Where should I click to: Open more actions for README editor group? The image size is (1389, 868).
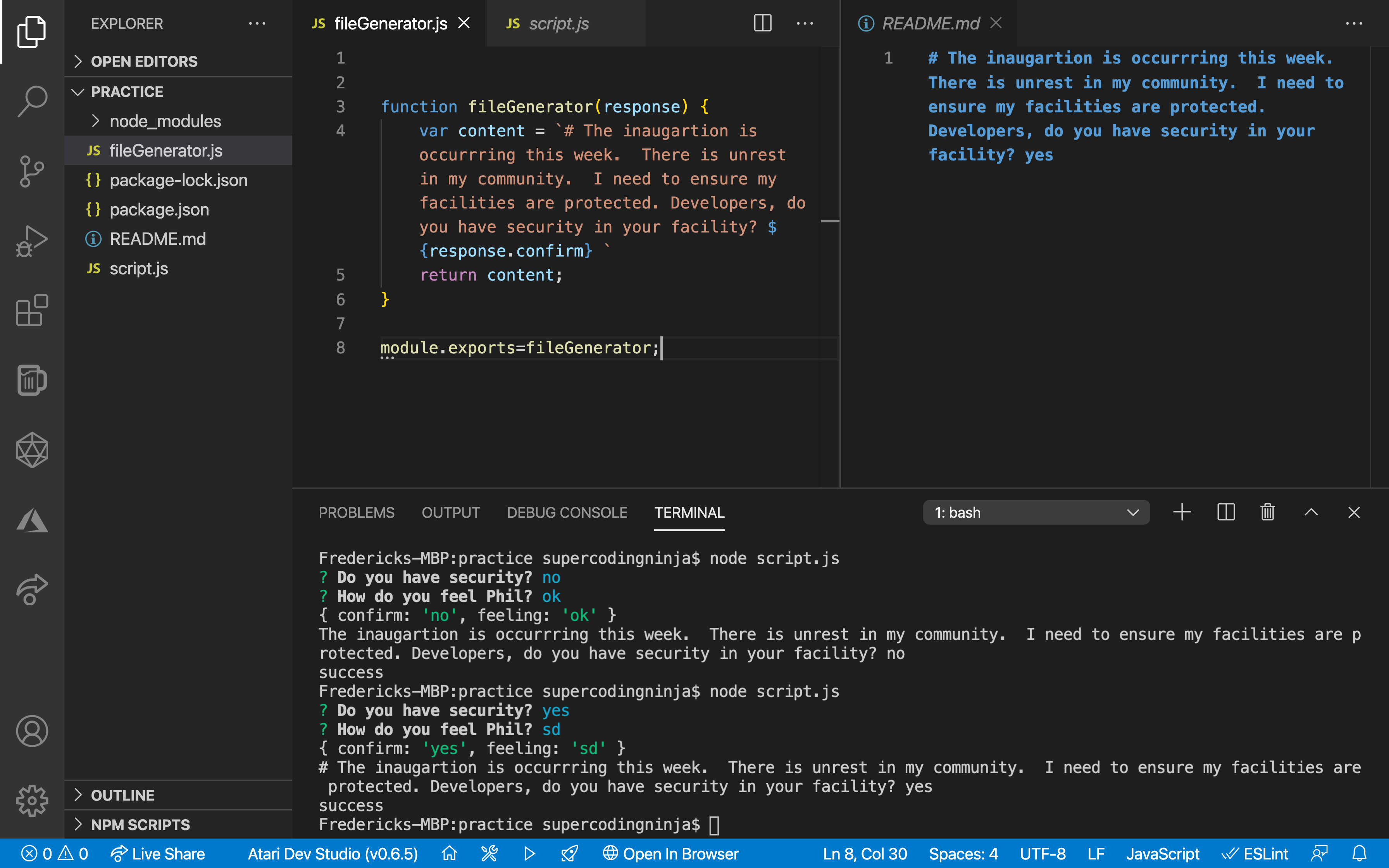(1353, 24)
